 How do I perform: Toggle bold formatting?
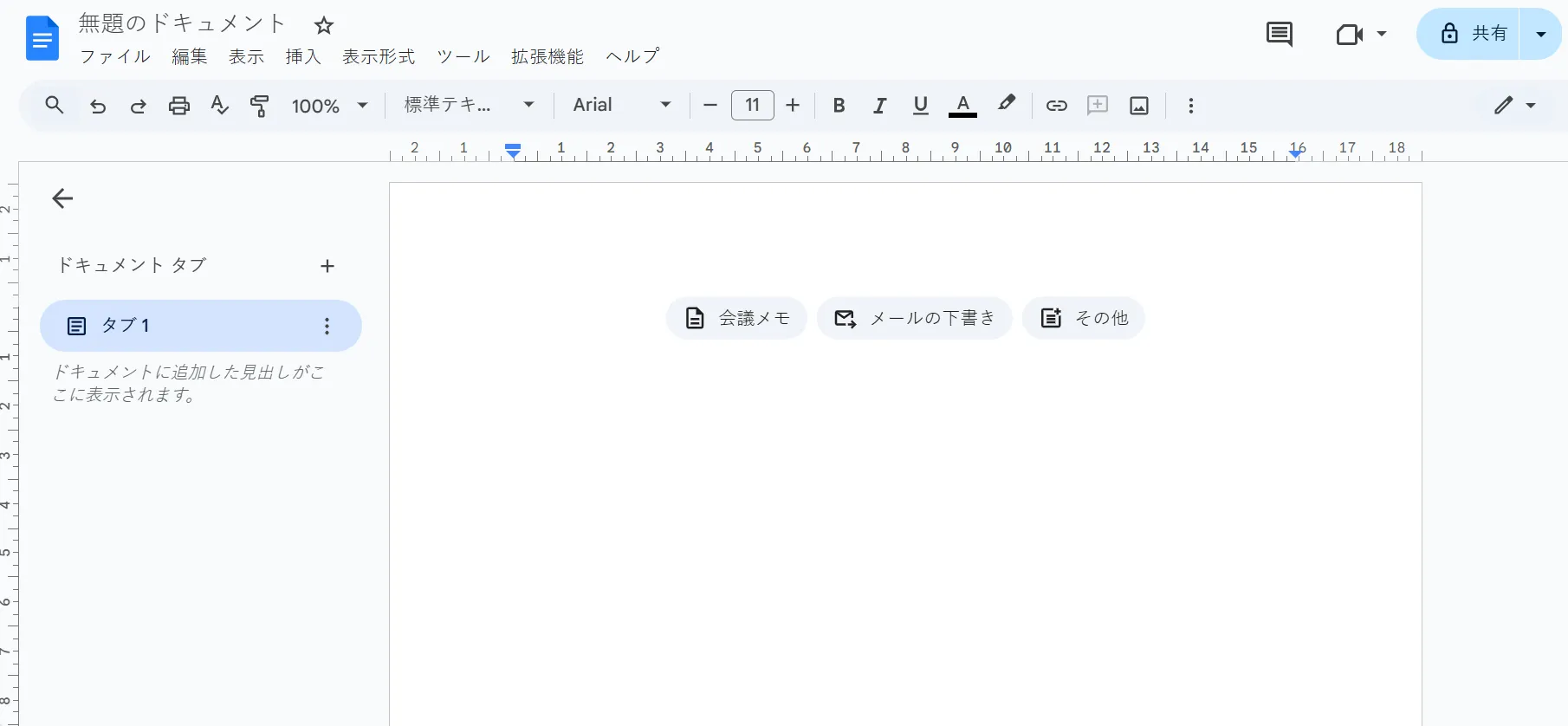click(839, 106)
